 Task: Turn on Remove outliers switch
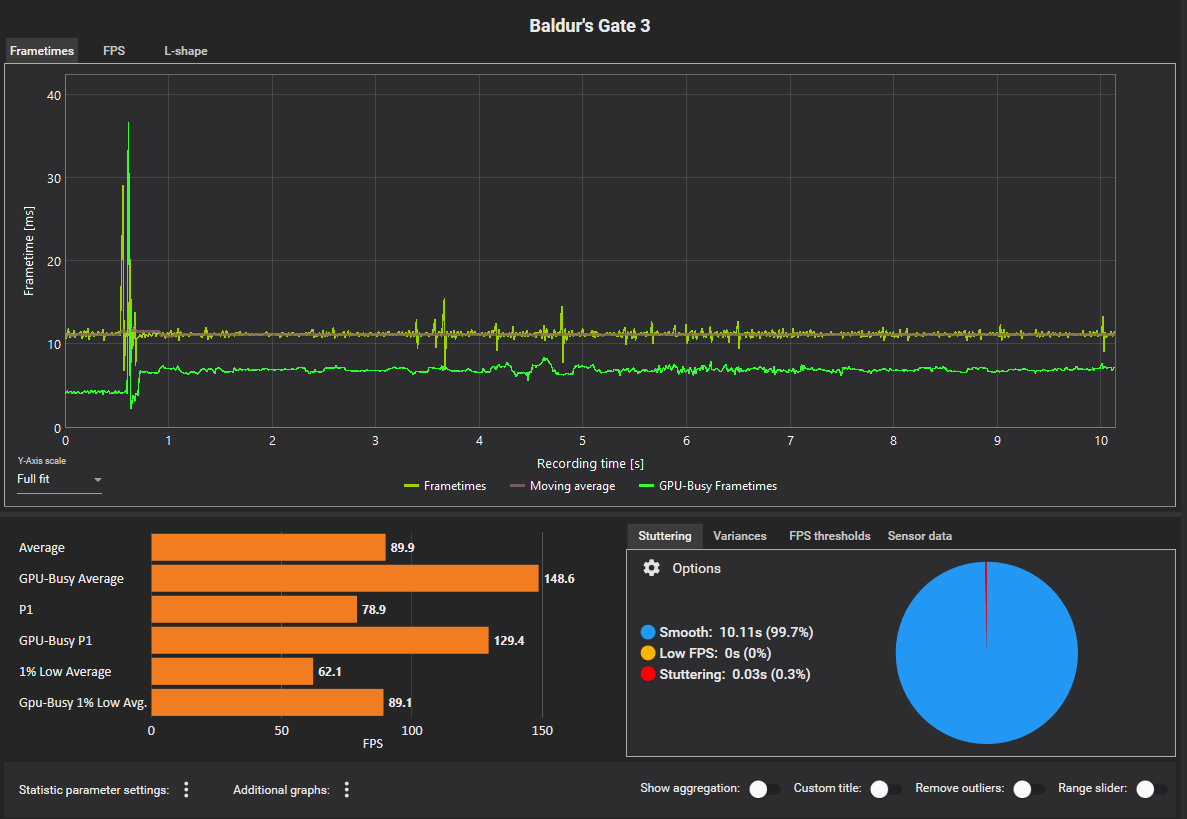click(x=1029, y=789)
